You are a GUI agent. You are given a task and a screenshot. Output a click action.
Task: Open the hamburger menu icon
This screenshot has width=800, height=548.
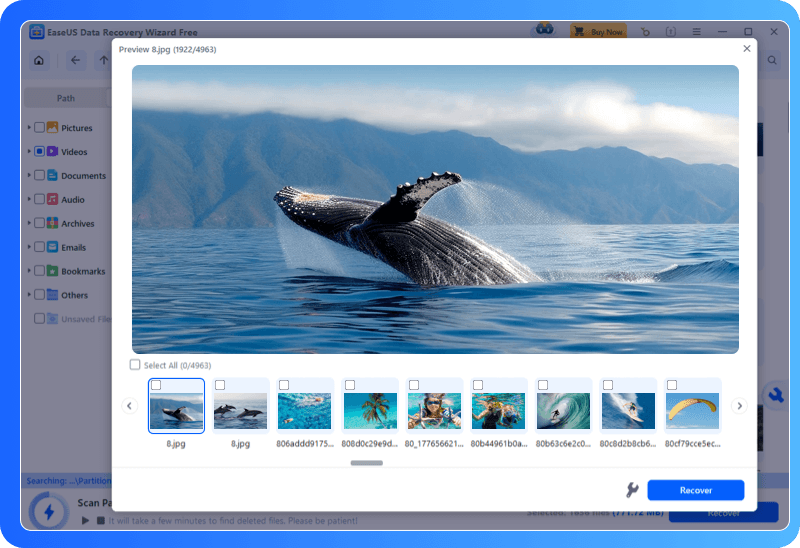(x=696, y=32)
